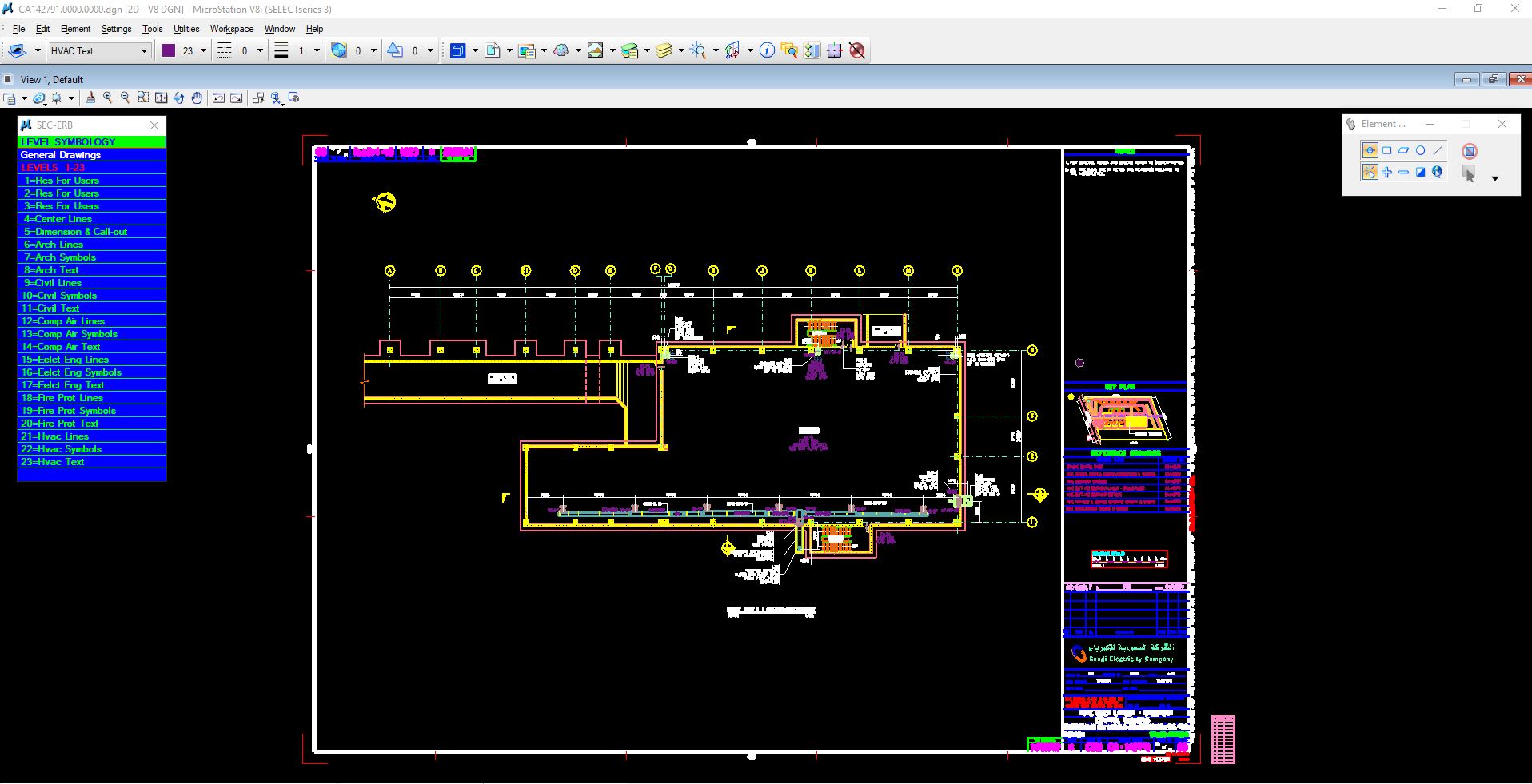
Task: Expand the active color 23 dropdown
Action: coord(203,50)
